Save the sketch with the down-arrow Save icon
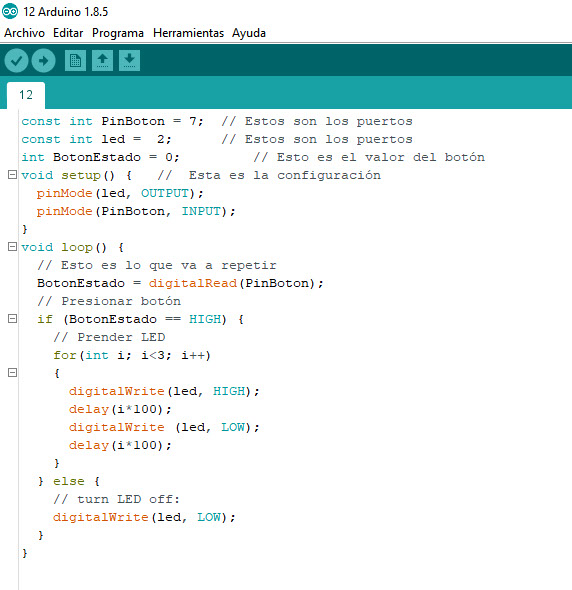This screenshot has height=590, width=572. tap(129, 61)
